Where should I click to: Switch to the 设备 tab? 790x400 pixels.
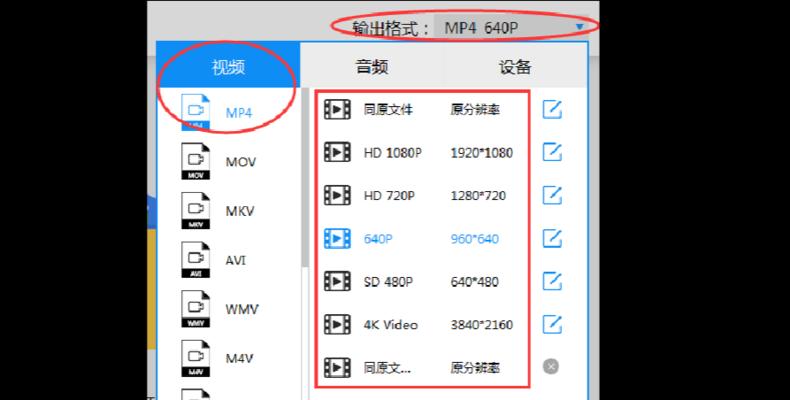(515, 66)
